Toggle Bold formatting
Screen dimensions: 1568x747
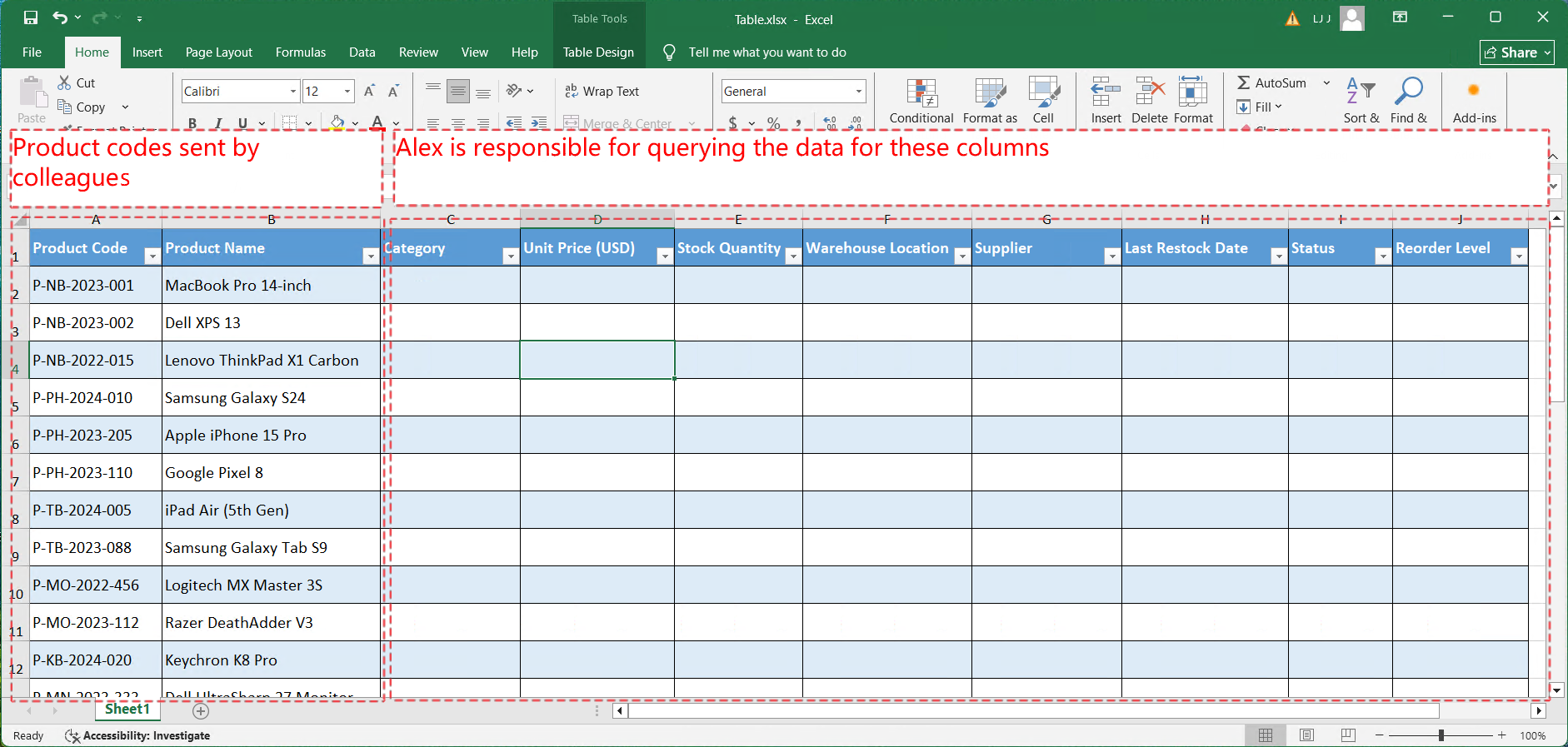pos(192,122)
